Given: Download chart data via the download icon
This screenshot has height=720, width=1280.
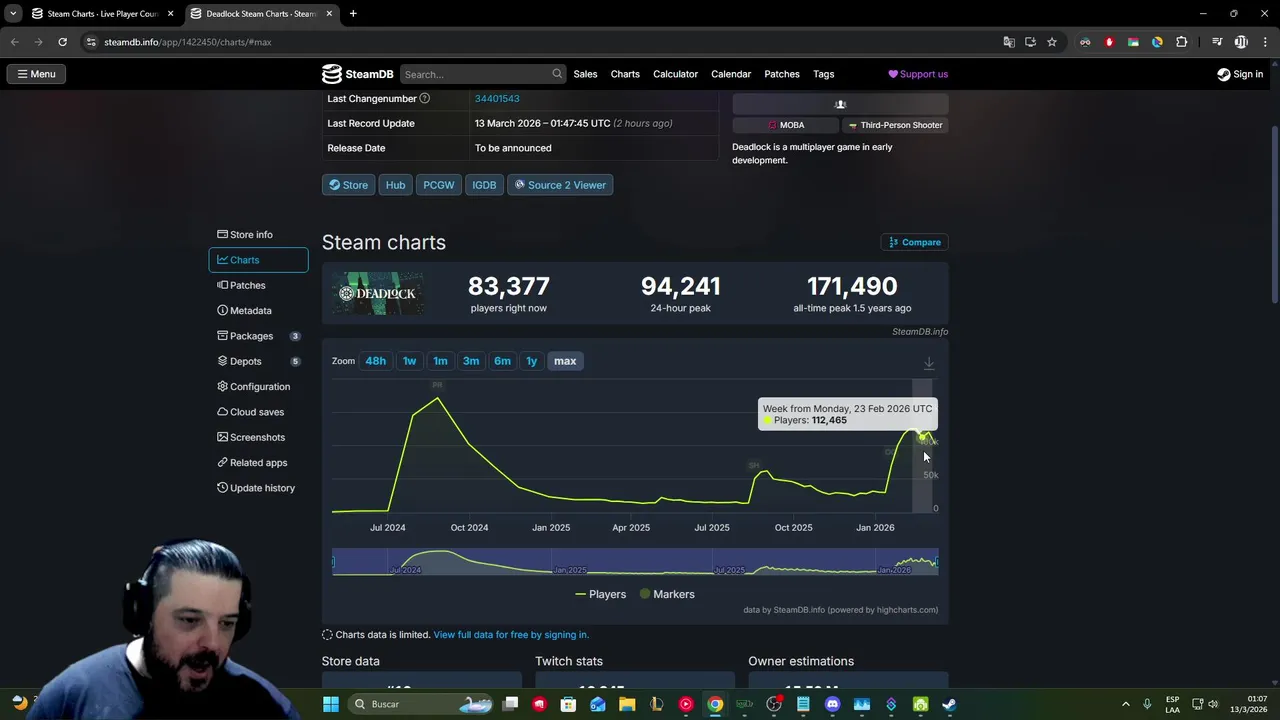Looking at the screenshot, I should point(929,363).
